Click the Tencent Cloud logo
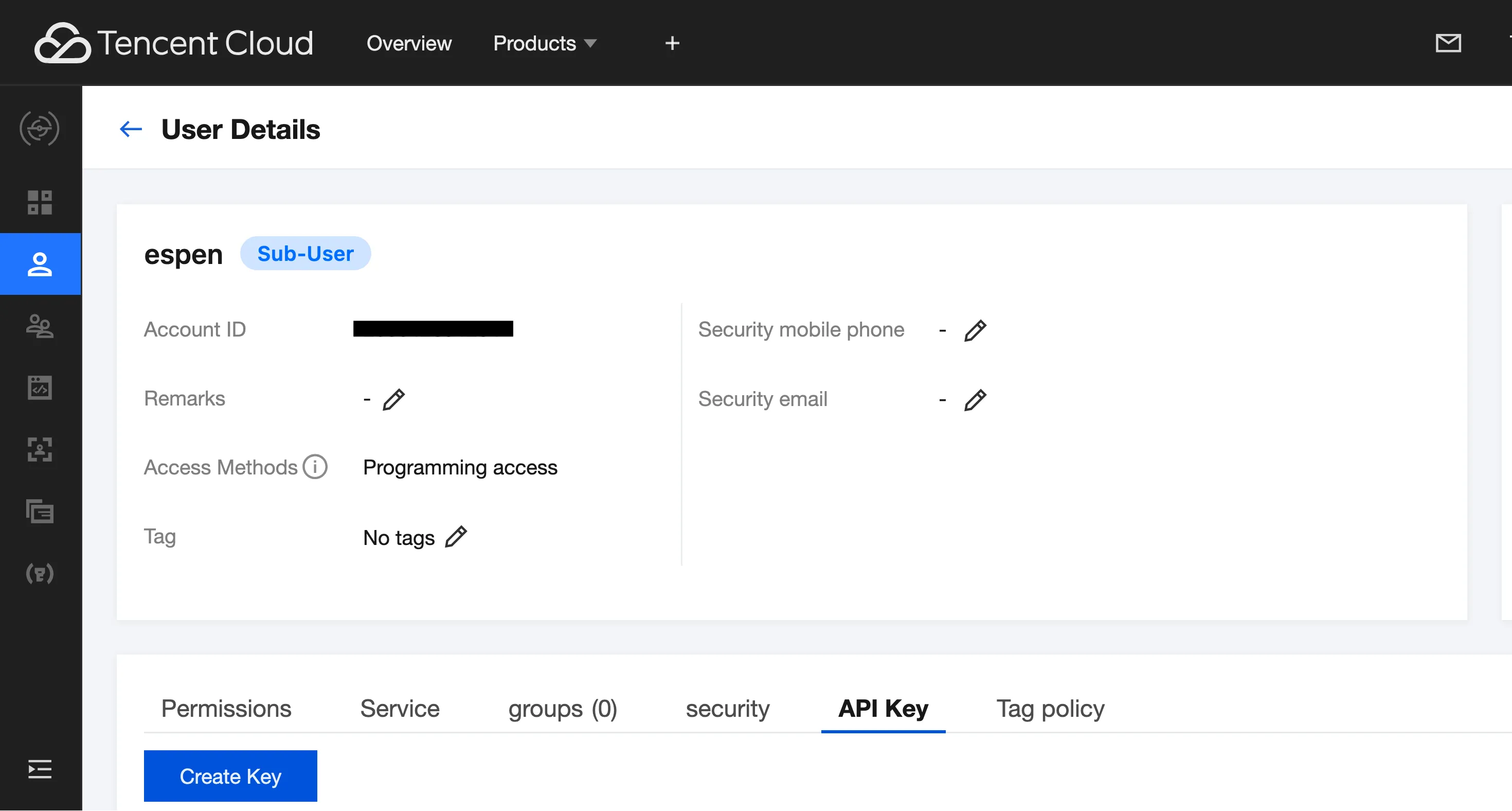The width and height of the screenshot is (1512, 811). point(174,43)
